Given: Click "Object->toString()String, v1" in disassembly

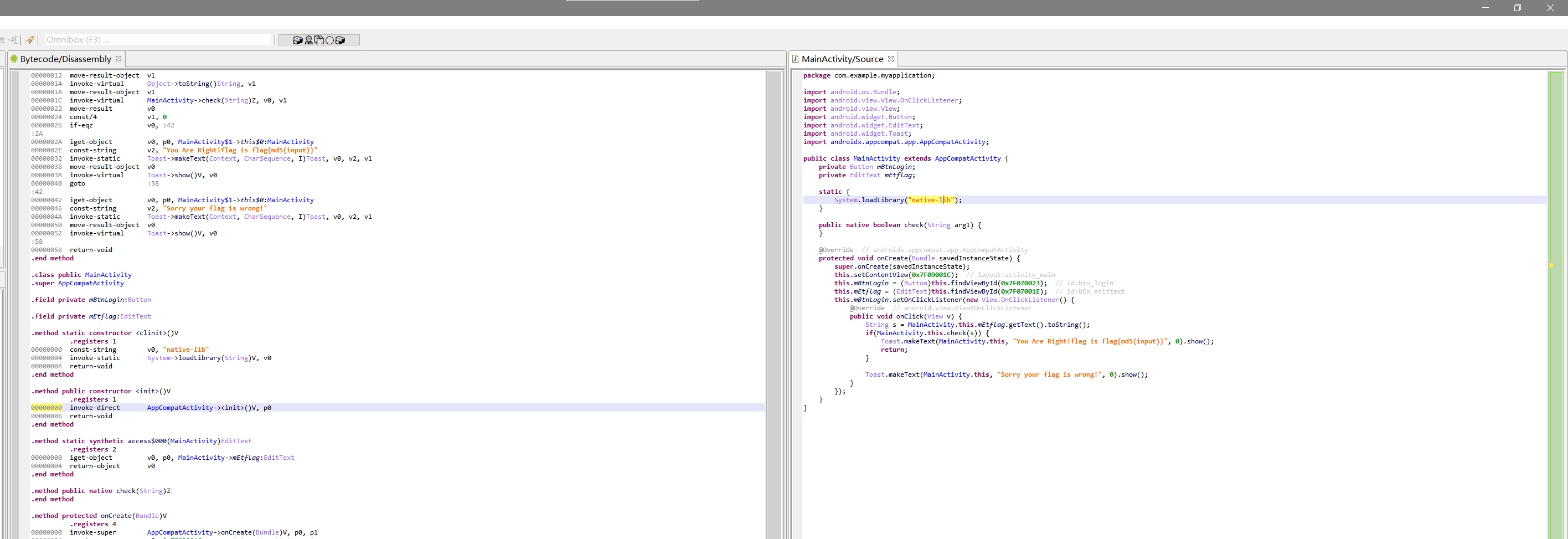Looking at the screenshot, I should click(202, 84).
